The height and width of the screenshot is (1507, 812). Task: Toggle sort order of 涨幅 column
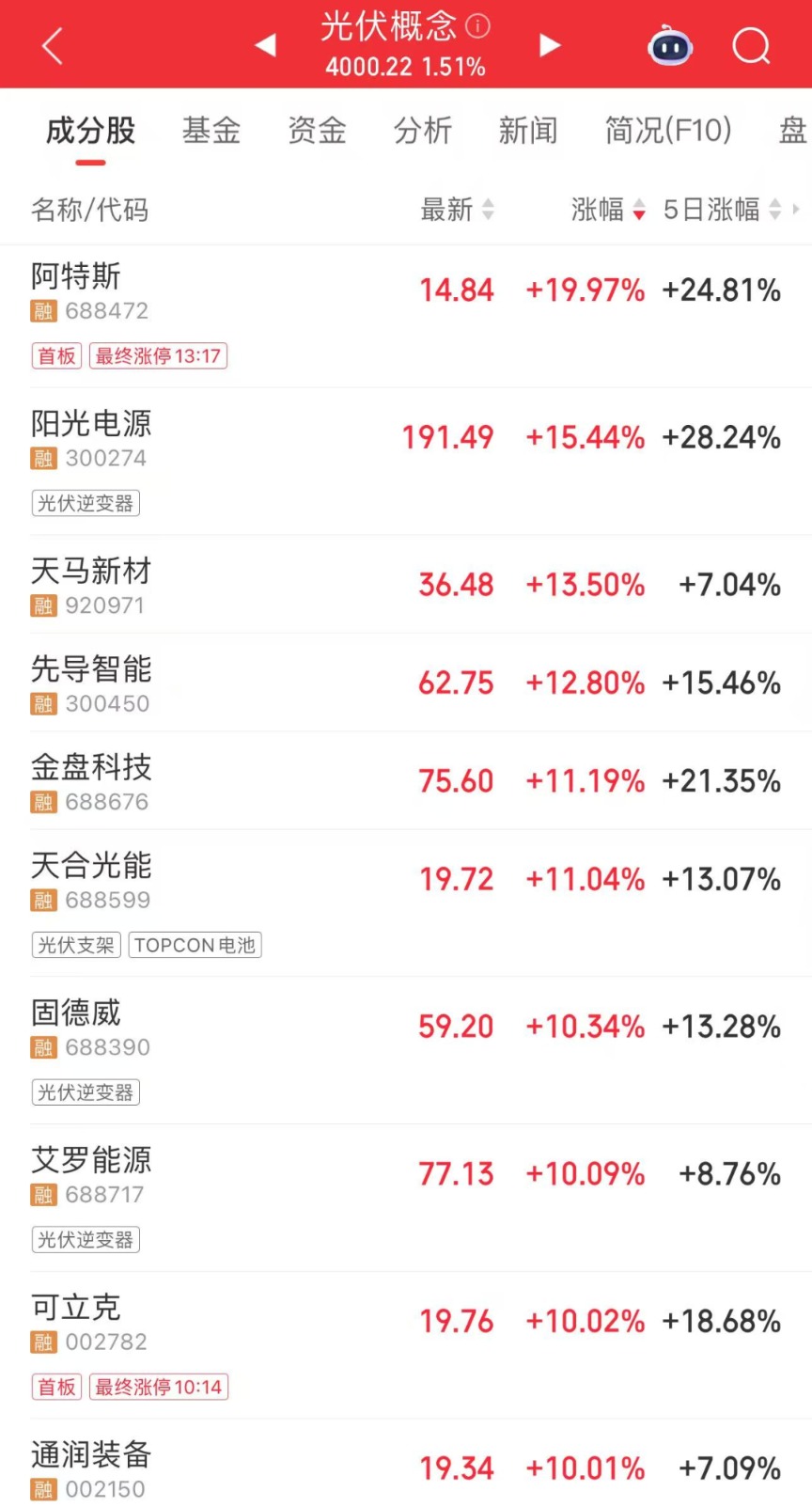click(x=608, y=210)
